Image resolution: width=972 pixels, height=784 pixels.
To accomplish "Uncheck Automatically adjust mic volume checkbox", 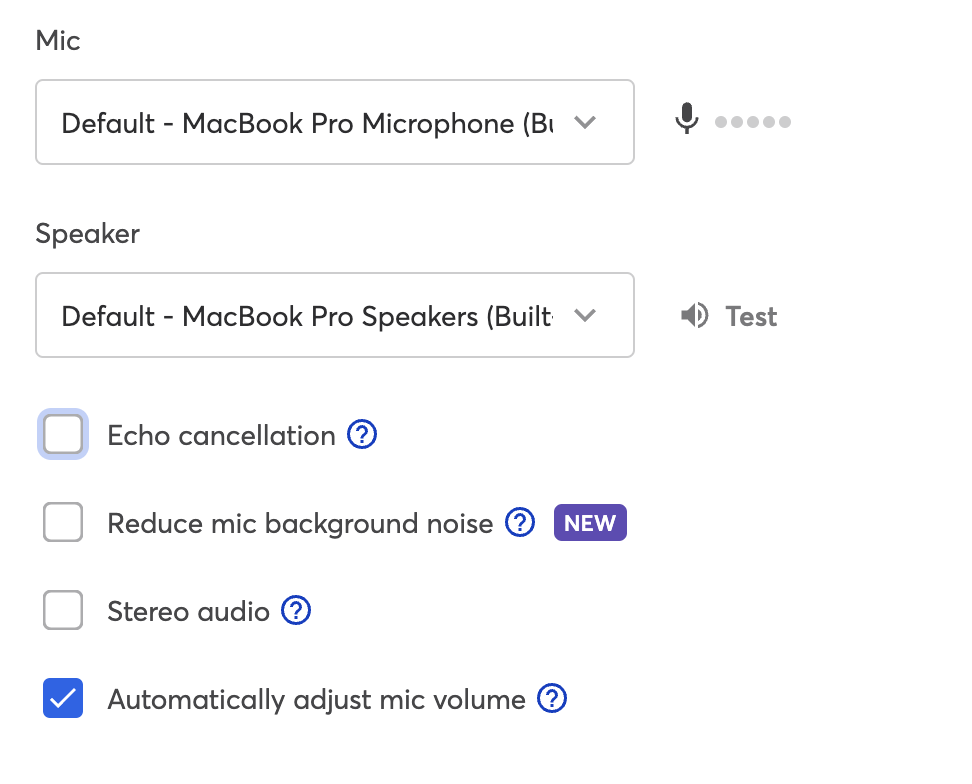I will click(63, 698).
